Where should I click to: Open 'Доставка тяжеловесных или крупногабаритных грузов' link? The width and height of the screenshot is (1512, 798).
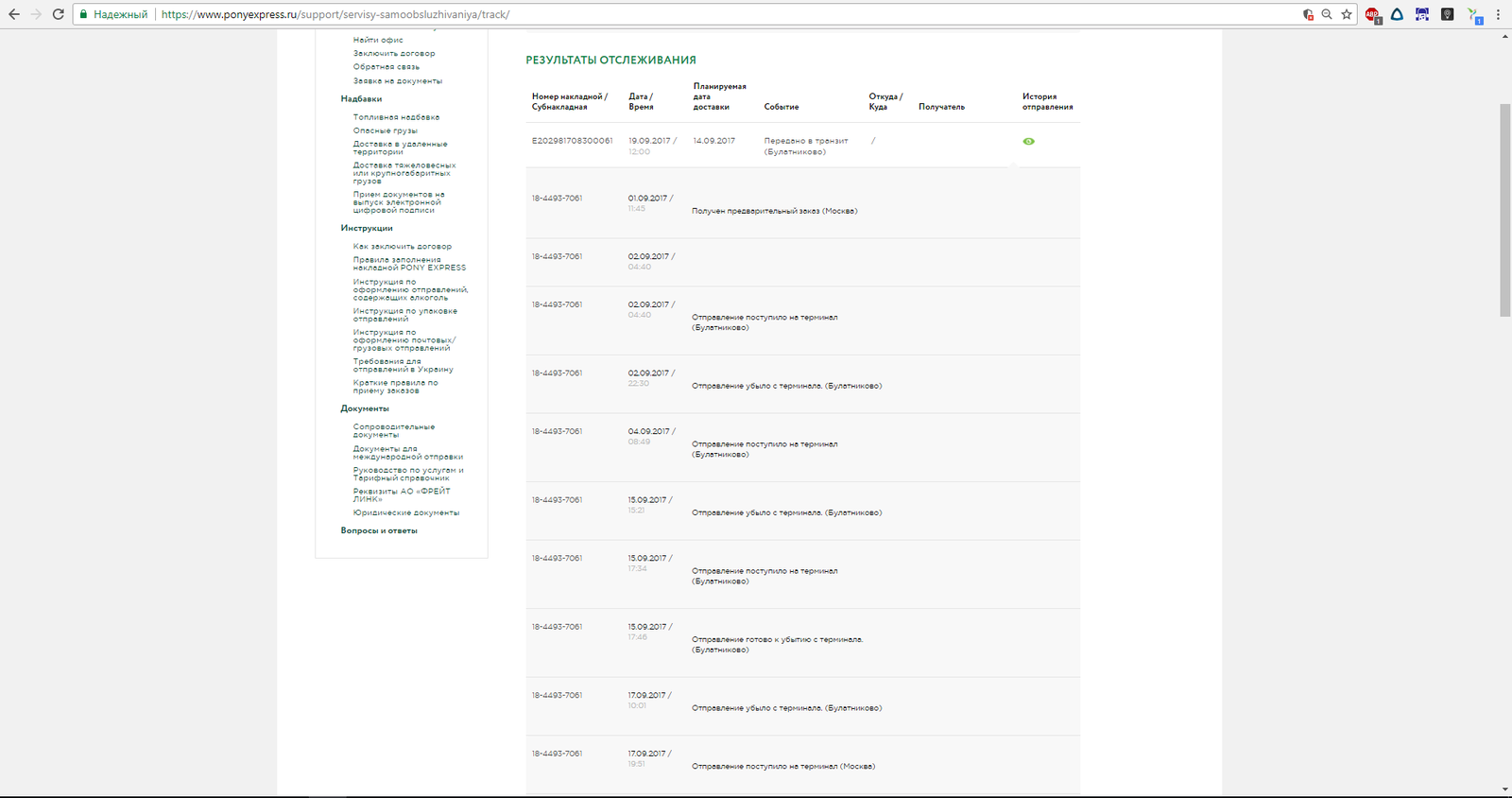click(x=404, y=173)
